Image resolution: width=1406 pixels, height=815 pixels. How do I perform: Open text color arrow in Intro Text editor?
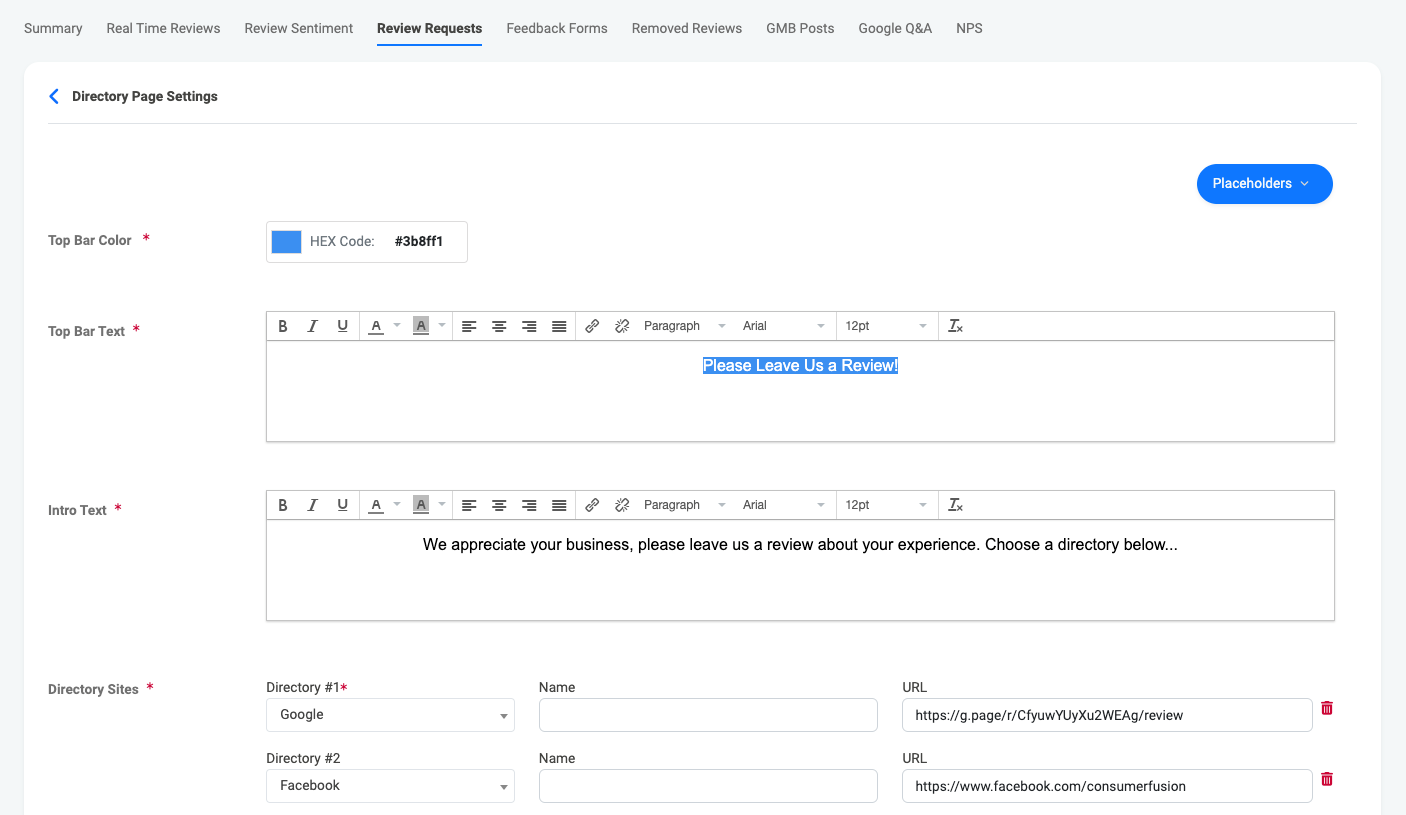(396, 505)
